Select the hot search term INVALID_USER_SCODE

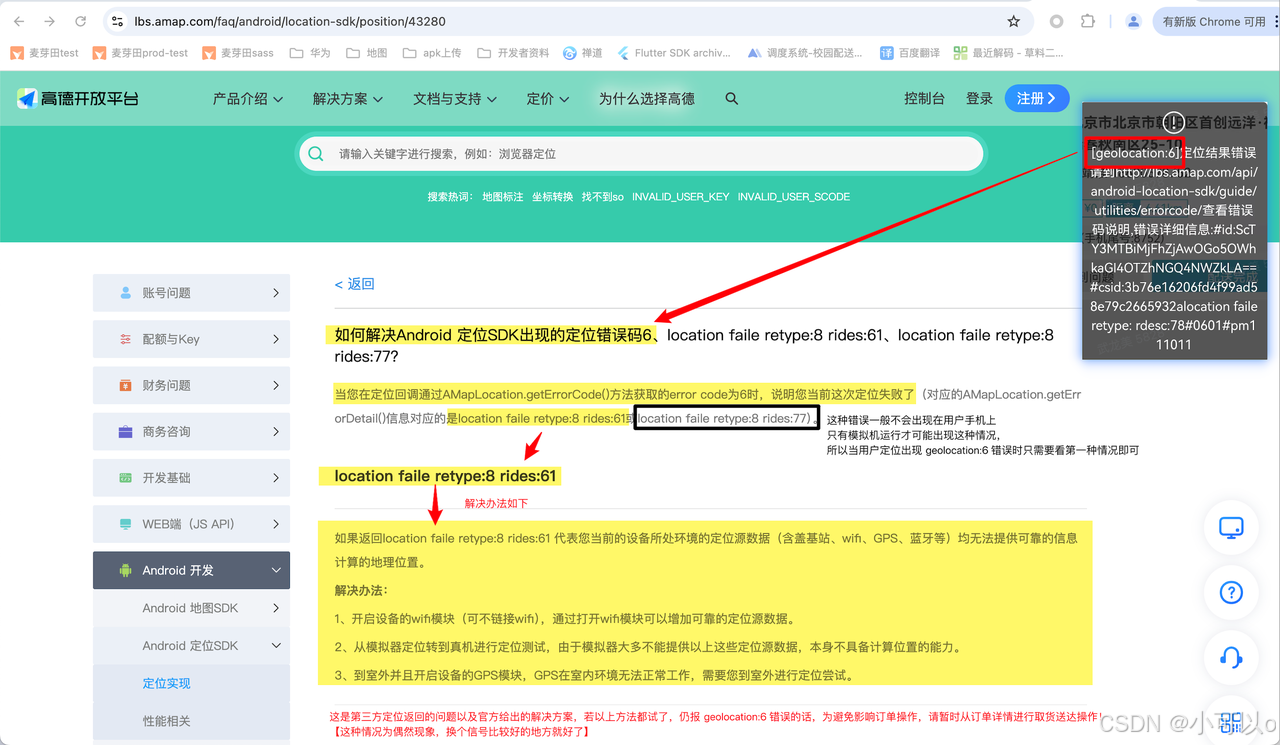794,197
